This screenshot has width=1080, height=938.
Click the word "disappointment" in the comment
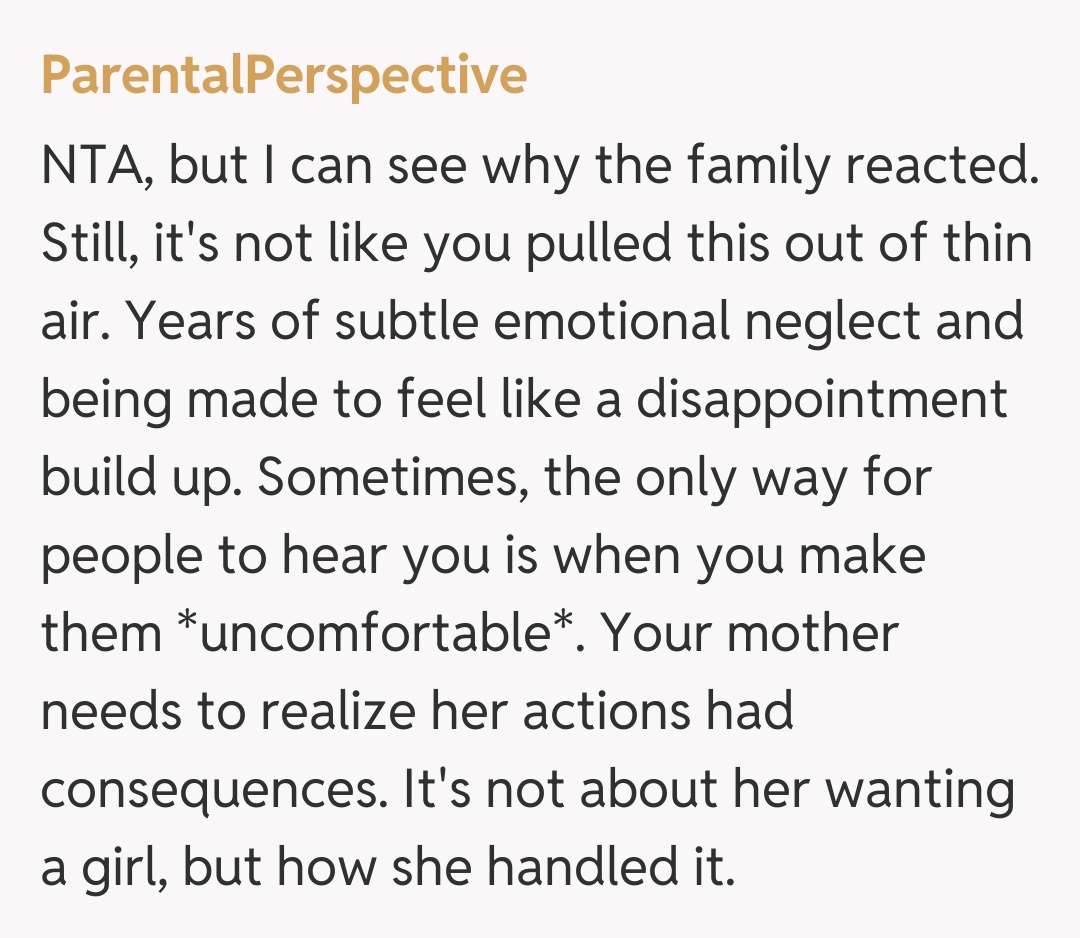coord(822,400)
